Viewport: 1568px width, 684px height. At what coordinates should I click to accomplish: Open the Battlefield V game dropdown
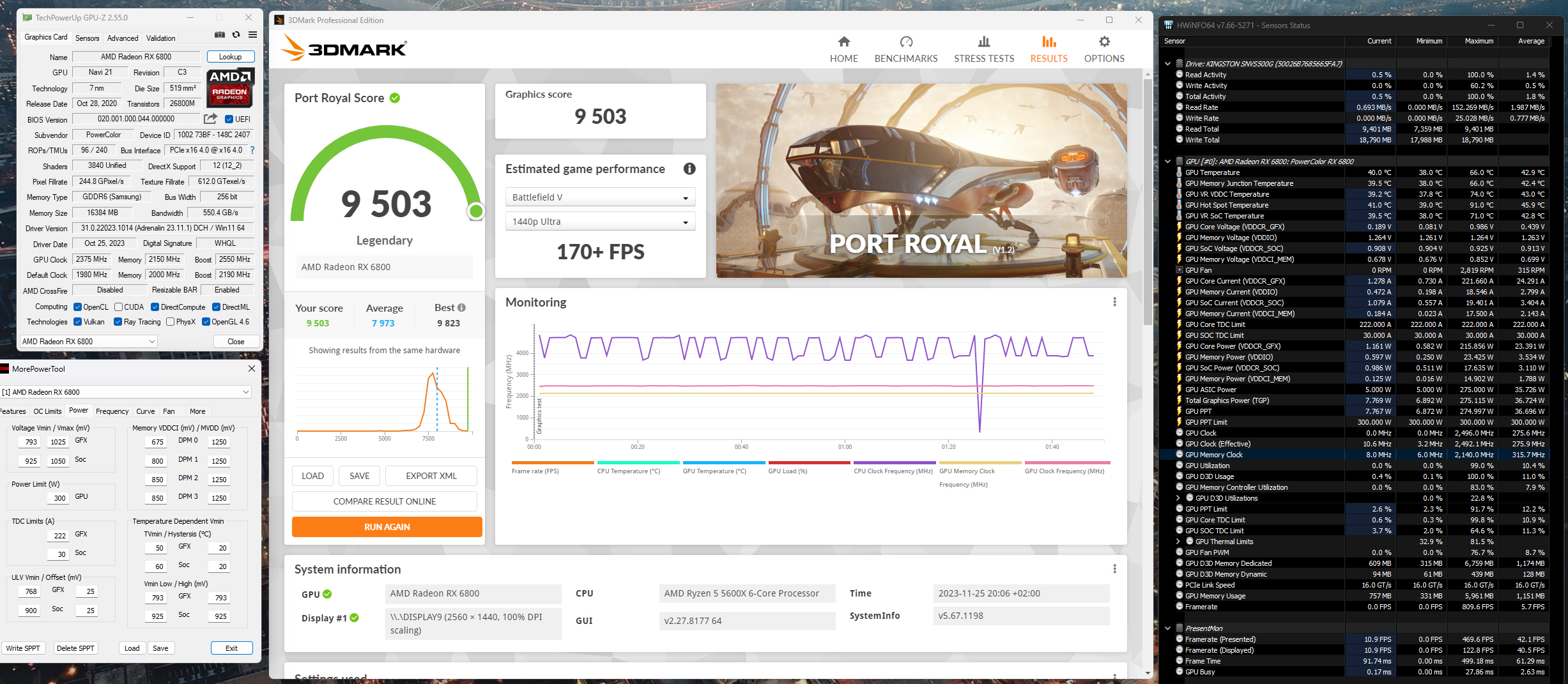pyautogui.click(x=600, y=197)
